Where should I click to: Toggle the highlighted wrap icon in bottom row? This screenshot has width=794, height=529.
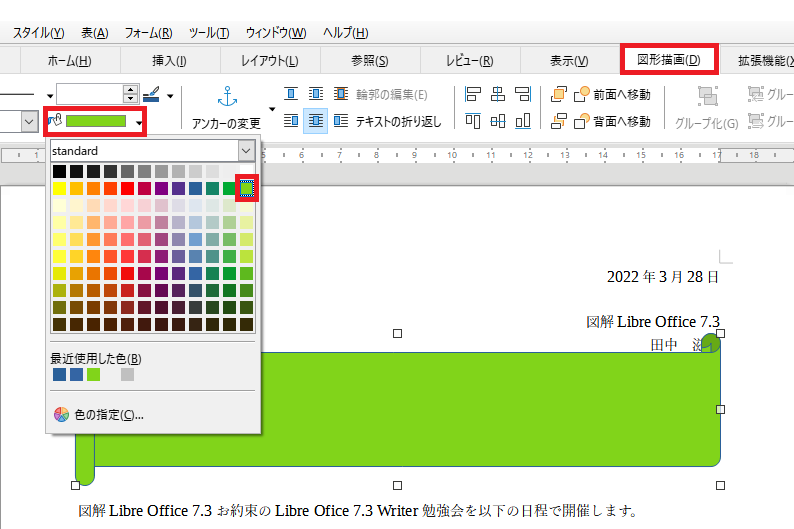point(315,120)
